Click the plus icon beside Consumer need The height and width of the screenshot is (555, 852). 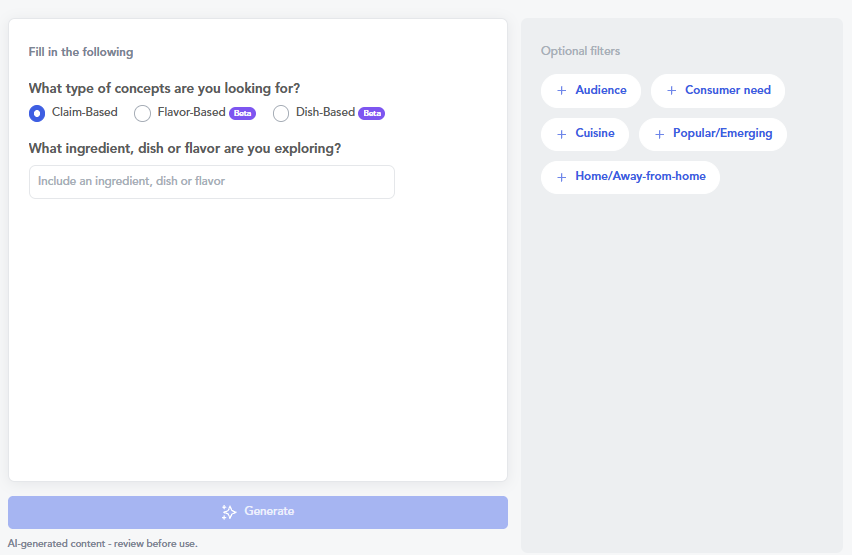(x=672, y=90)
